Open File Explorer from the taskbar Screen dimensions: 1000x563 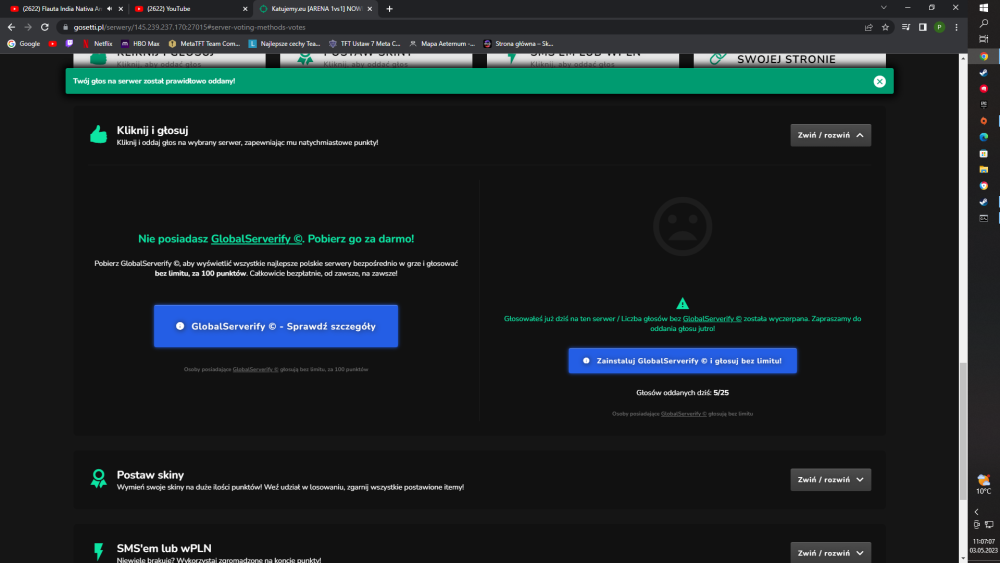[x=984, y=170]
